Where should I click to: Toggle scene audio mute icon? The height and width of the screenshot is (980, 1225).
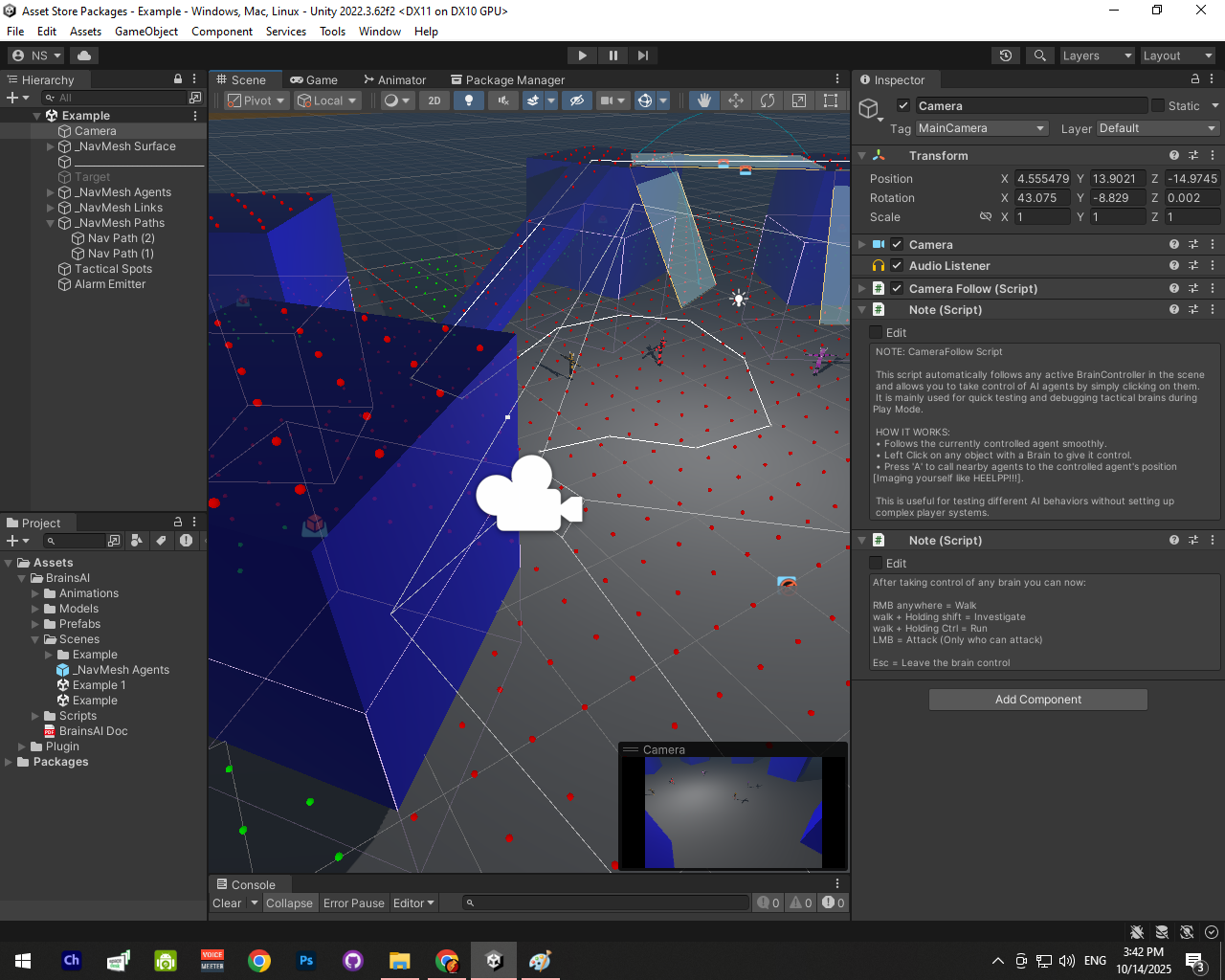click(502, 100)
